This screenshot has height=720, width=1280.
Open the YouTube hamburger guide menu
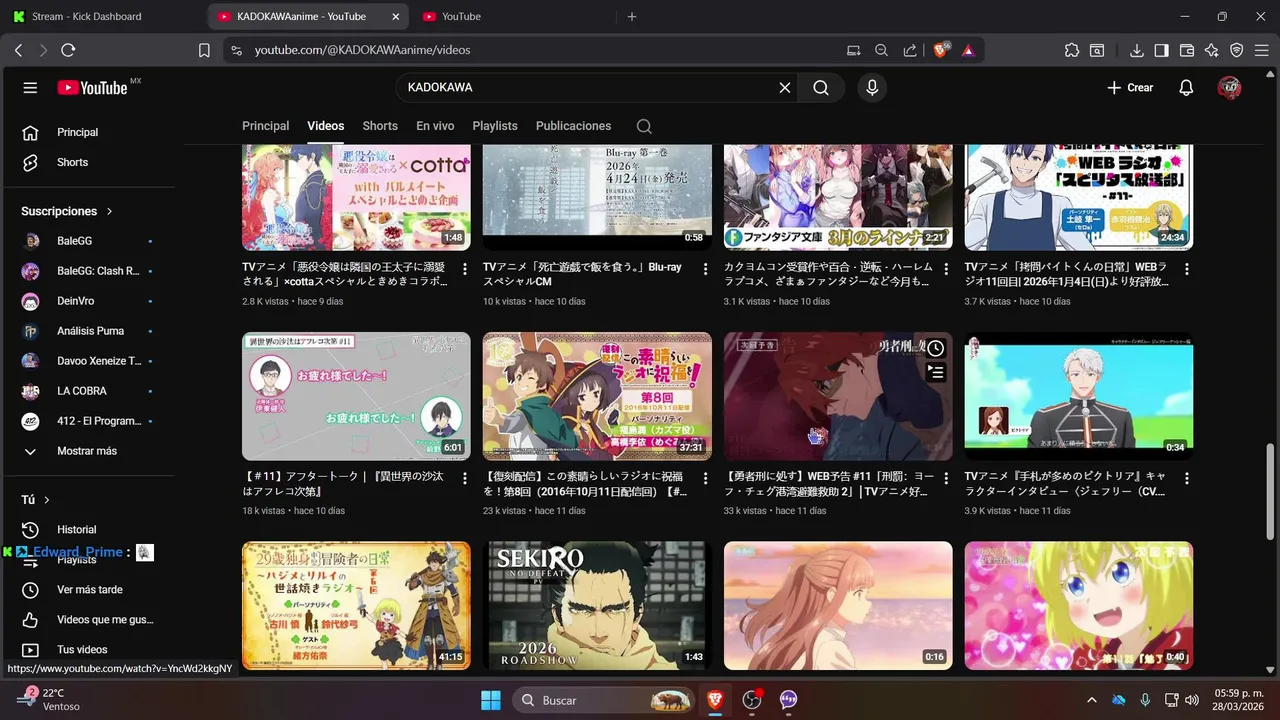(30, 88)
